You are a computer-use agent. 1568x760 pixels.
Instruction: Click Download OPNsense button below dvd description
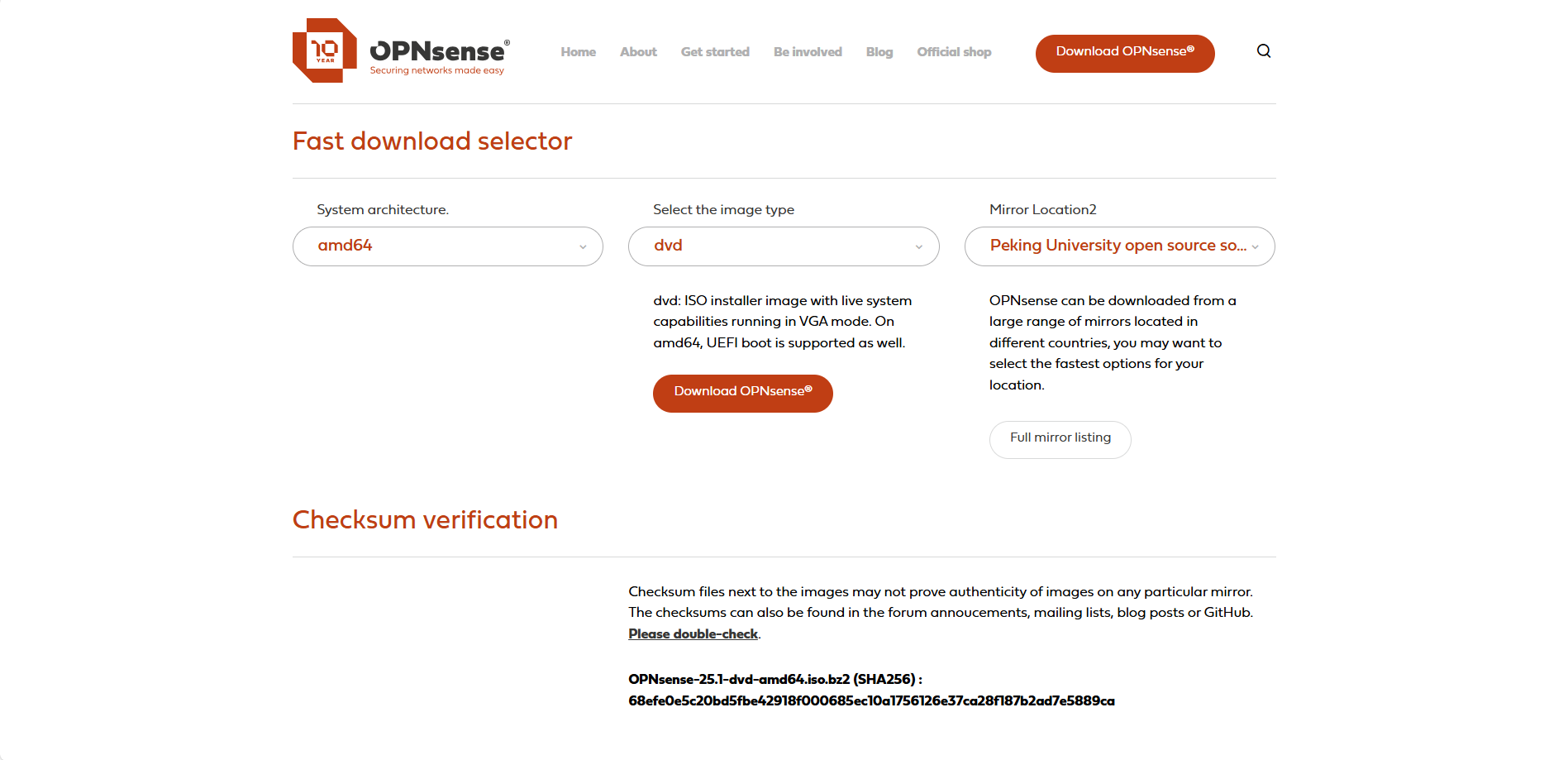(x=742, y=393)
